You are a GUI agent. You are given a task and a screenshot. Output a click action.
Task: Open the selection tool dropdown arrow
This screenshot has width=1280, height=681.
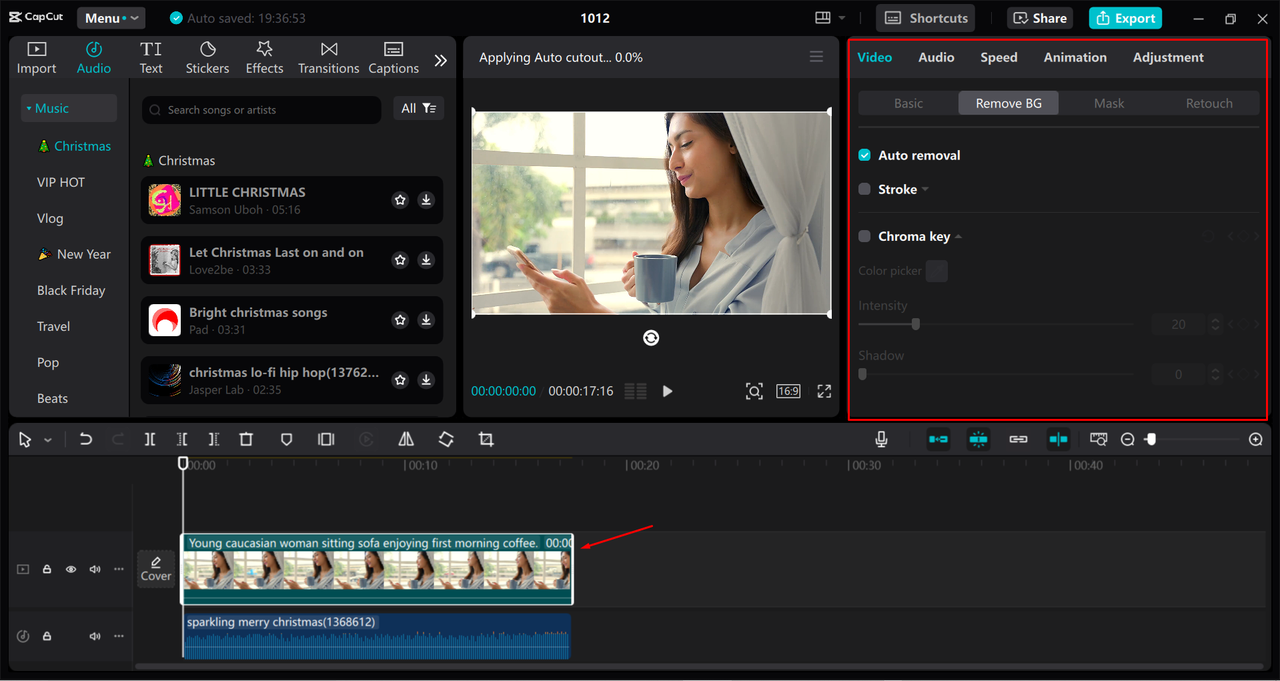pos(48,440)
